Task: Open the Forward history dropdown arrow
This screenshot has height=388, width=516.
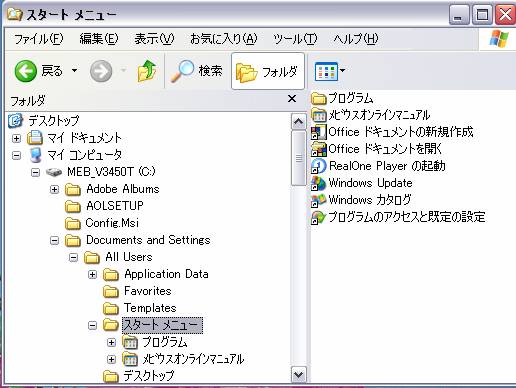Action: [x=123, y=70]
